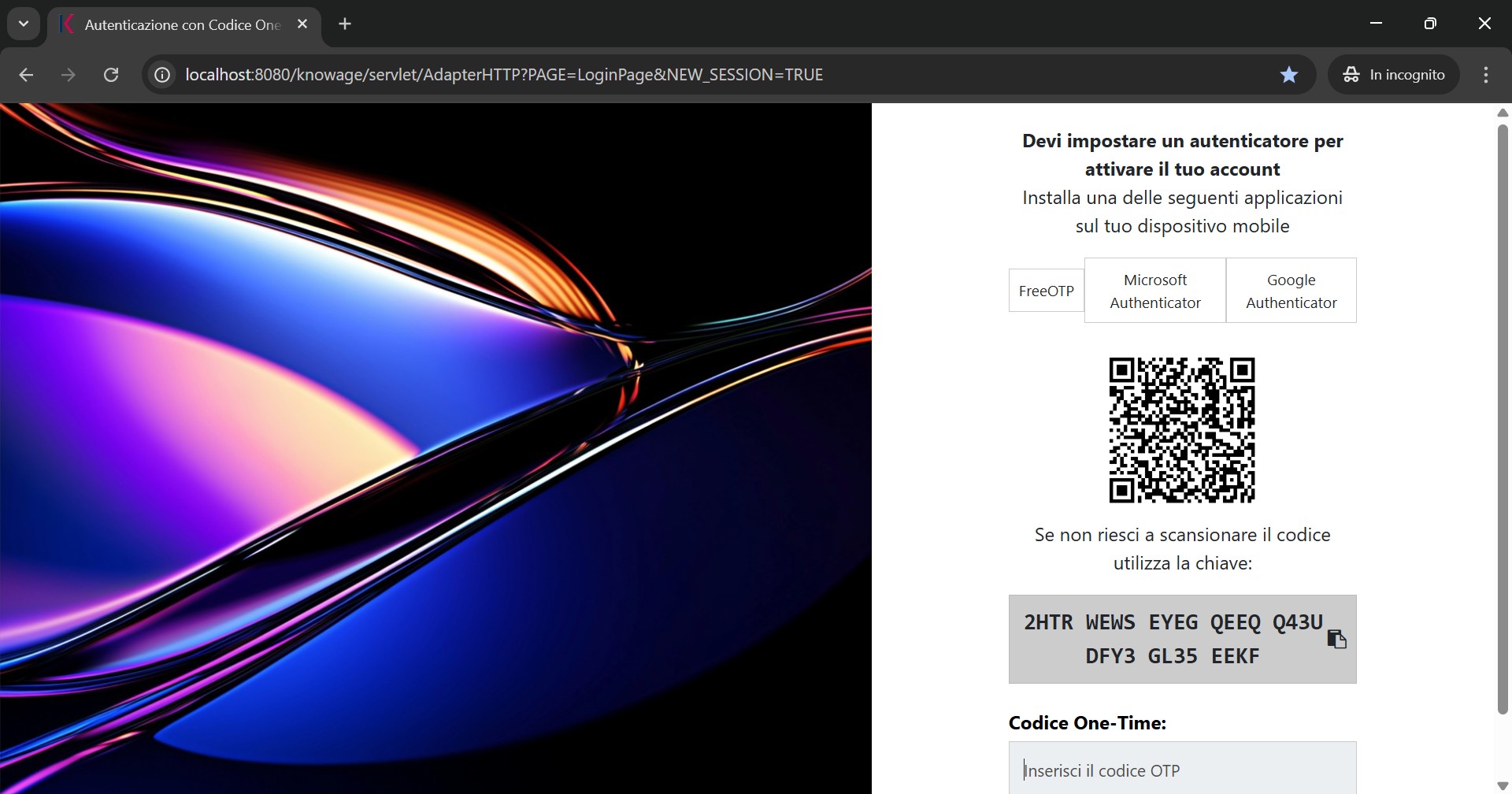Open site information icon in address bar
Screen dimensions: 1512x794
tap(162, 75)
